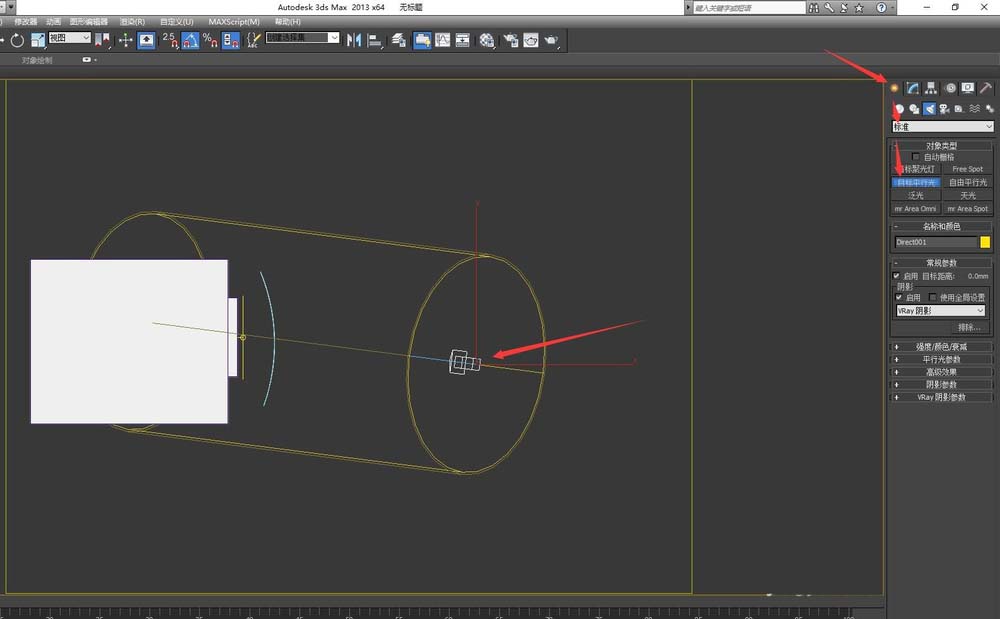Click the Rotate tool icon
1000x619 pixels.
(17, 40)
